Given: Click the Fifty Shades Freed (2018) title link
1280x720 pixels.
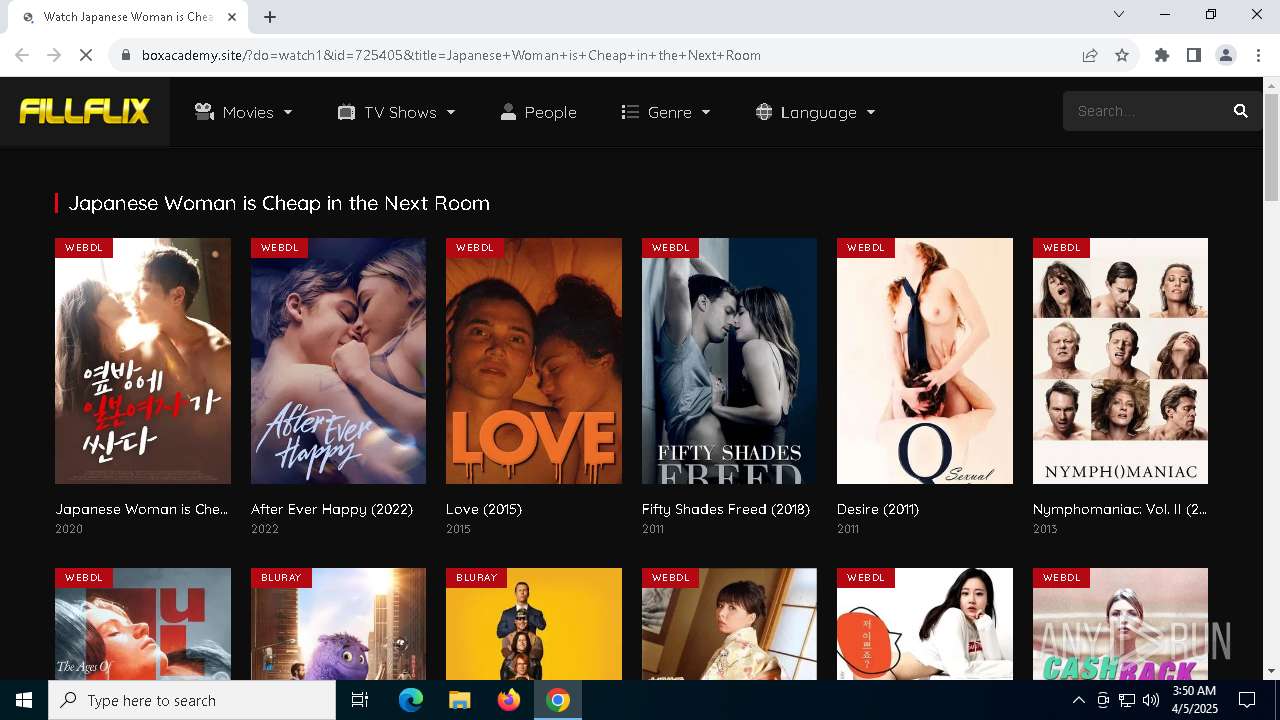Looking at the screenshot, I should click(726, 509).
